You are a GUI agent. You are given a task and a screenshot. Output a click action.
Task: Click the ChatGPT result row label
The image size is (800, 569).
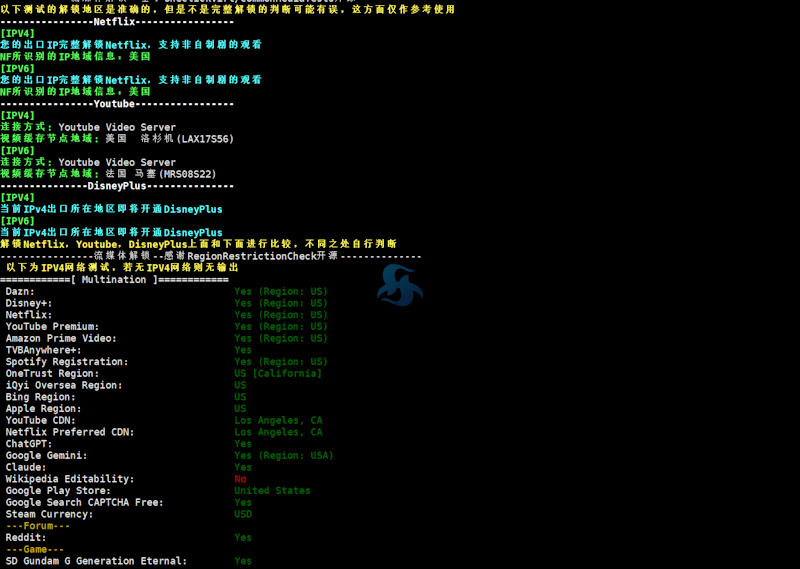(x=29, y=444)
